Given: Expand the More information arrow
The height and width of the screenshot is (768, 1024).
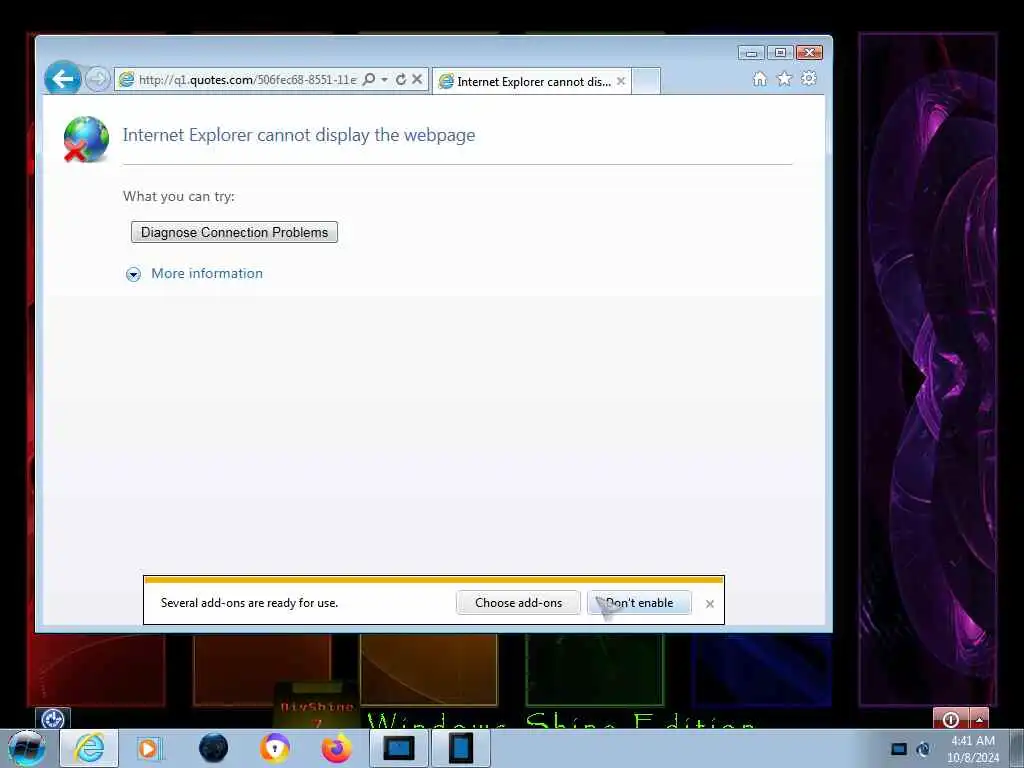Looking at the screenshot, I should (133, 274).
